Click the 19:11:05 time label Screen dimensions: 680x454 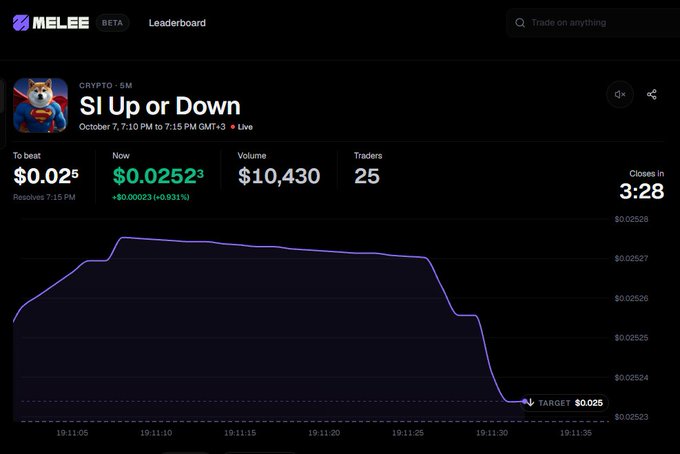point(72,433)
